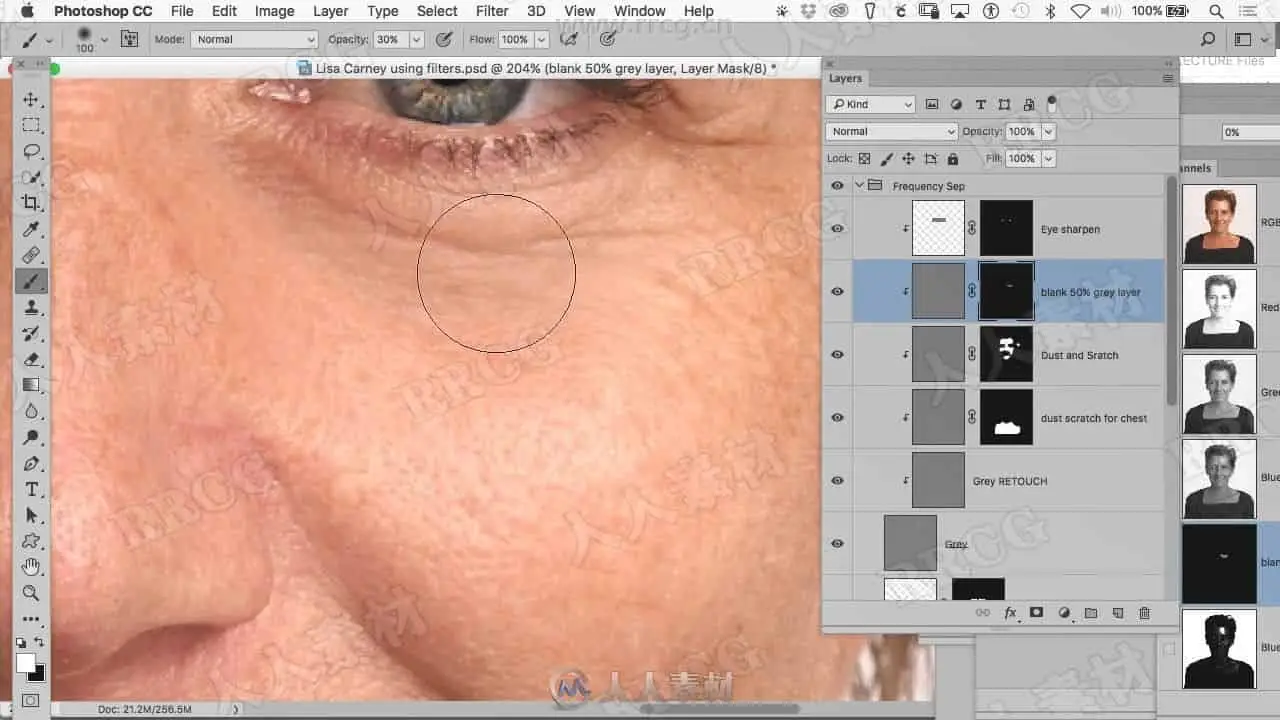Viewport: 1280px width, 720px height.
Task: Delete layer using trash icon
Action: (x=1144, y=613)
